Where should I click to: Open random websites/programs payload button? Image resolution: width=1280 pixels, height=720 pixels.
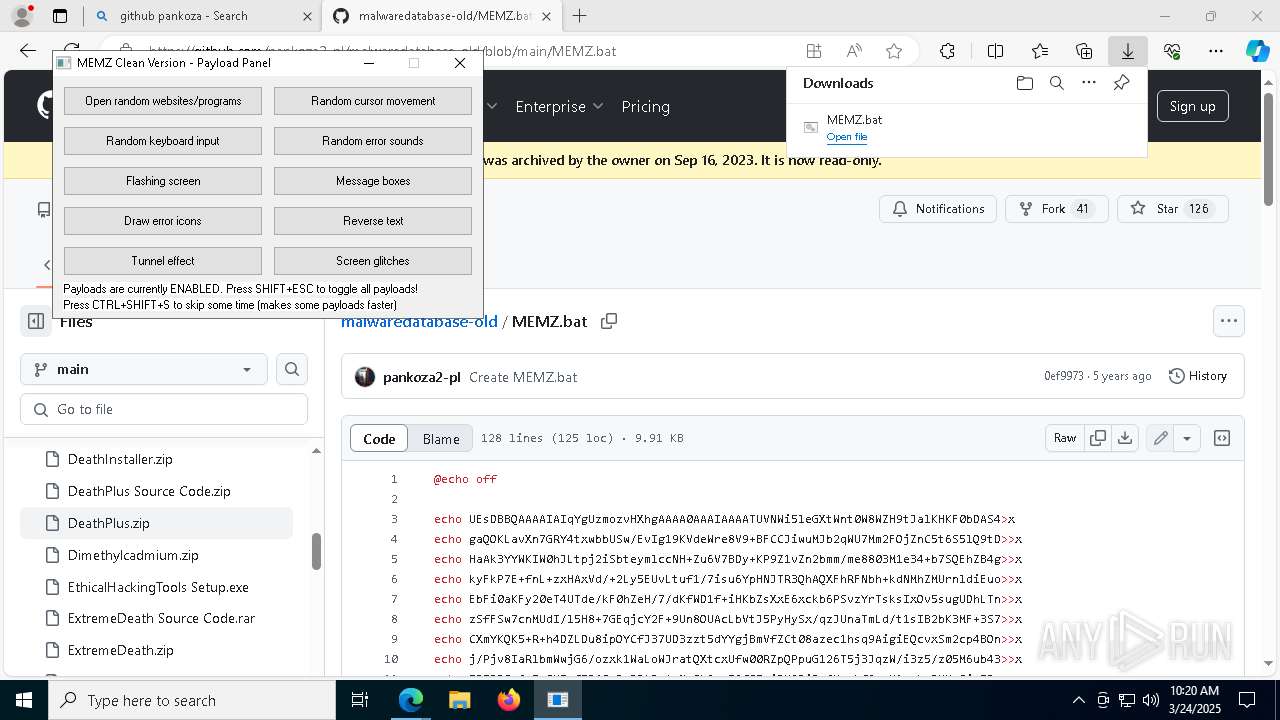click(163, 101)
